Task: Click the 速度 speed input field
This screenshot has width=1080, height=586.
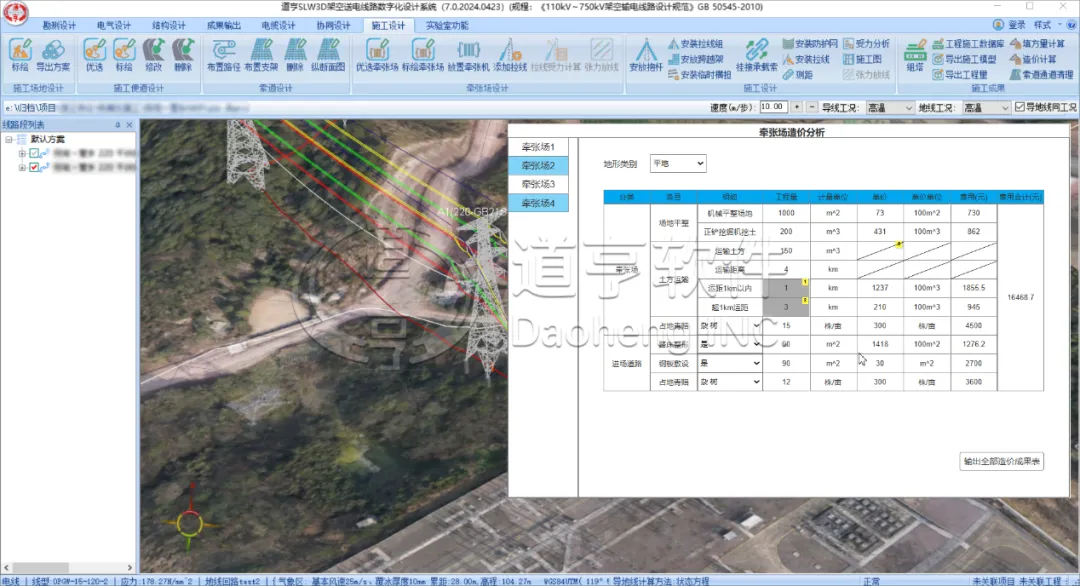Action: pos(771,107)
